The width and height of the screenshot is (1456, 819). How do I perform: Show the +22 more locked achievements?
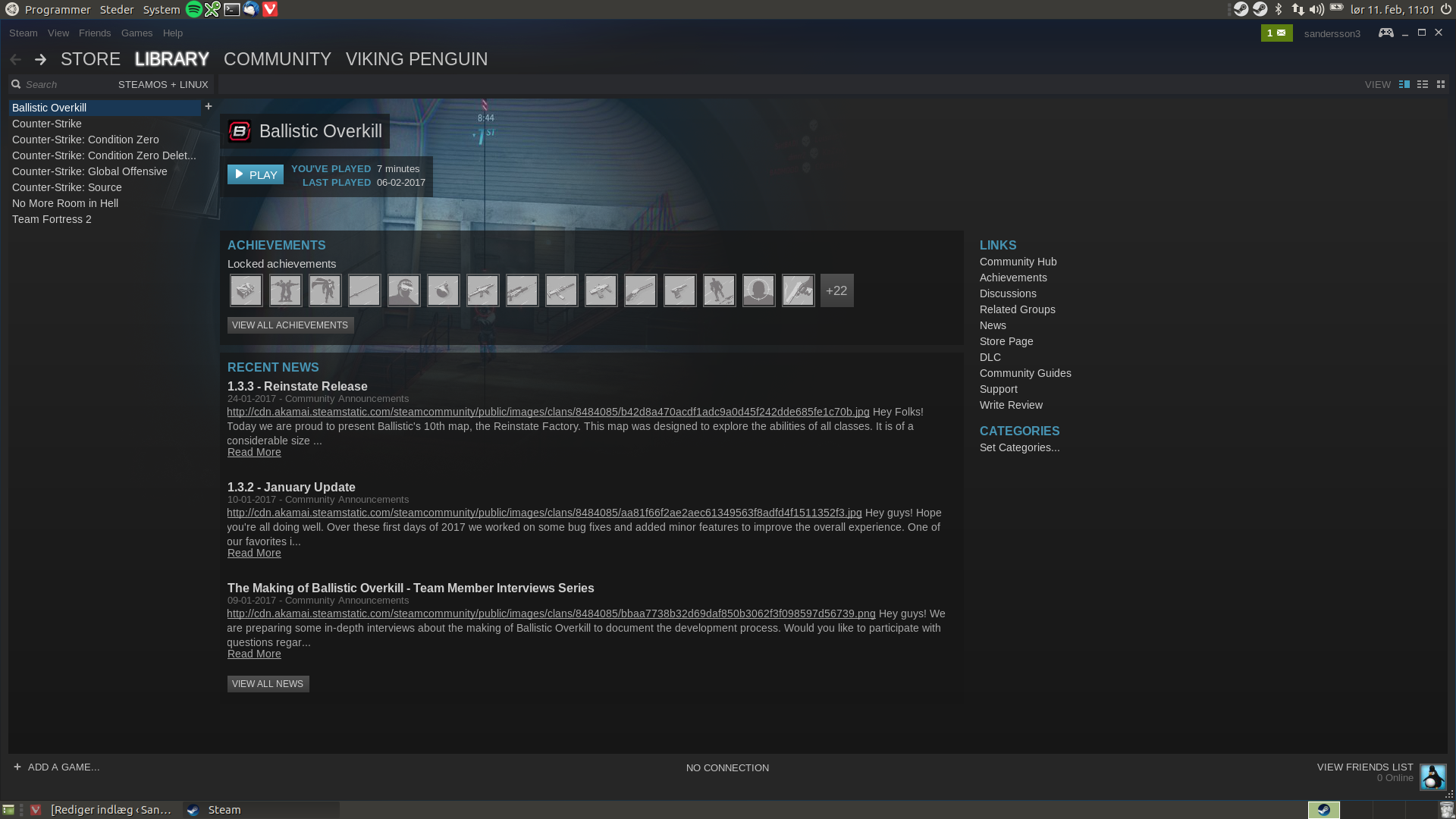[836, 290]
